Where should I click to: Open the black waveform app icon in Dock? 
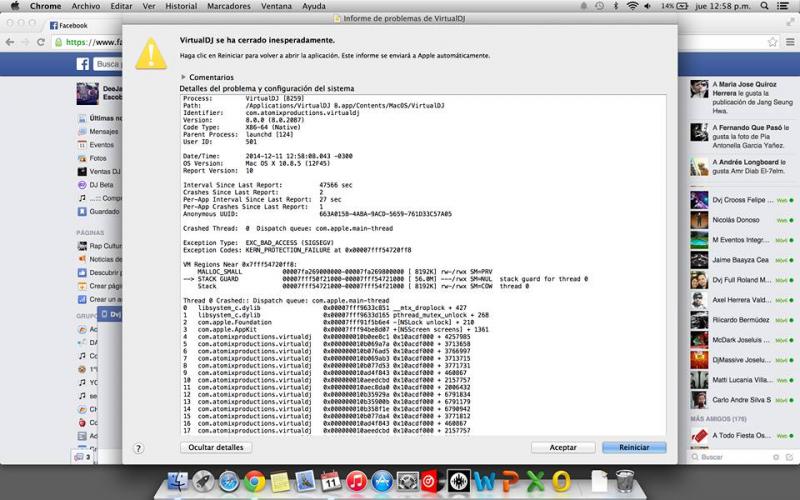click(x=459, y=481)
